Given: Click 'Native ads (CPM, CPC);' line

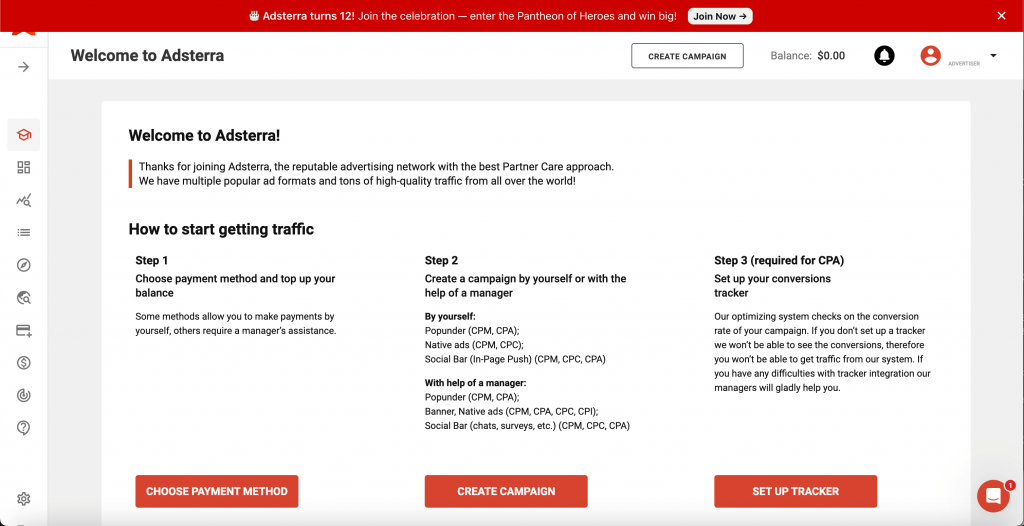Looking at the screenshot, I should pos(474,344).
